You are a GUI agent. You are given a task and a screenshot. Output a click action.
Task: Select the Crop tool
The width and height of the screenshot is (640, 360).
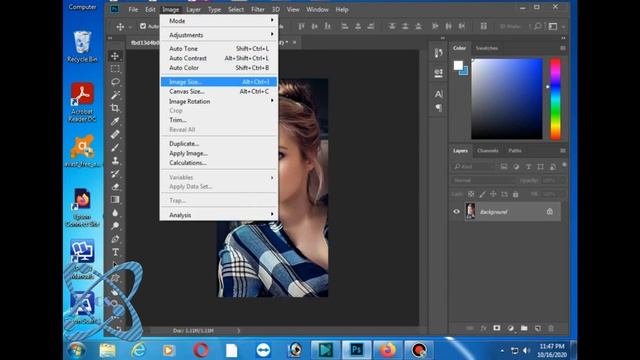tap(116, 108)
